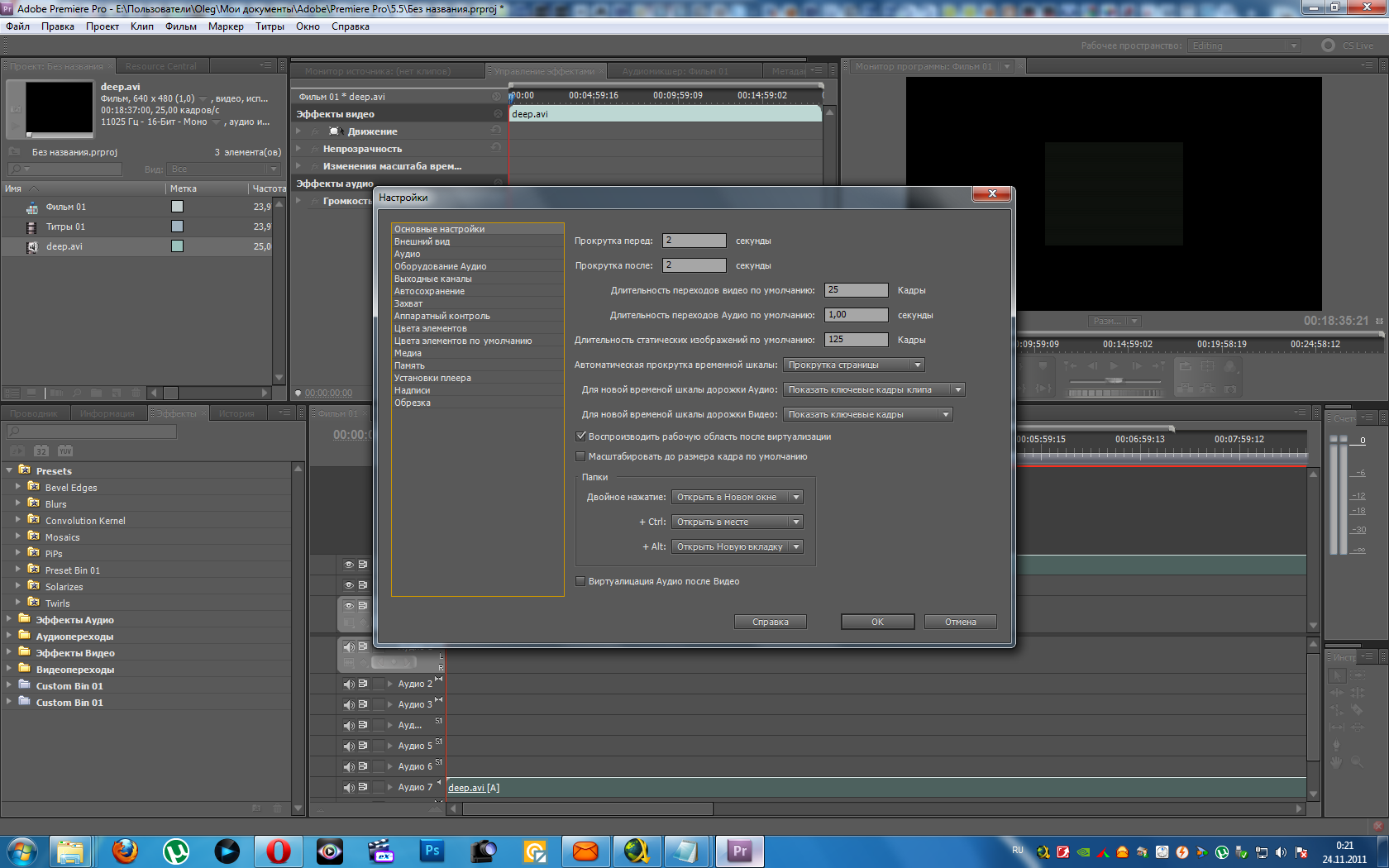Click Справка button in the dialog

(770, 622)
